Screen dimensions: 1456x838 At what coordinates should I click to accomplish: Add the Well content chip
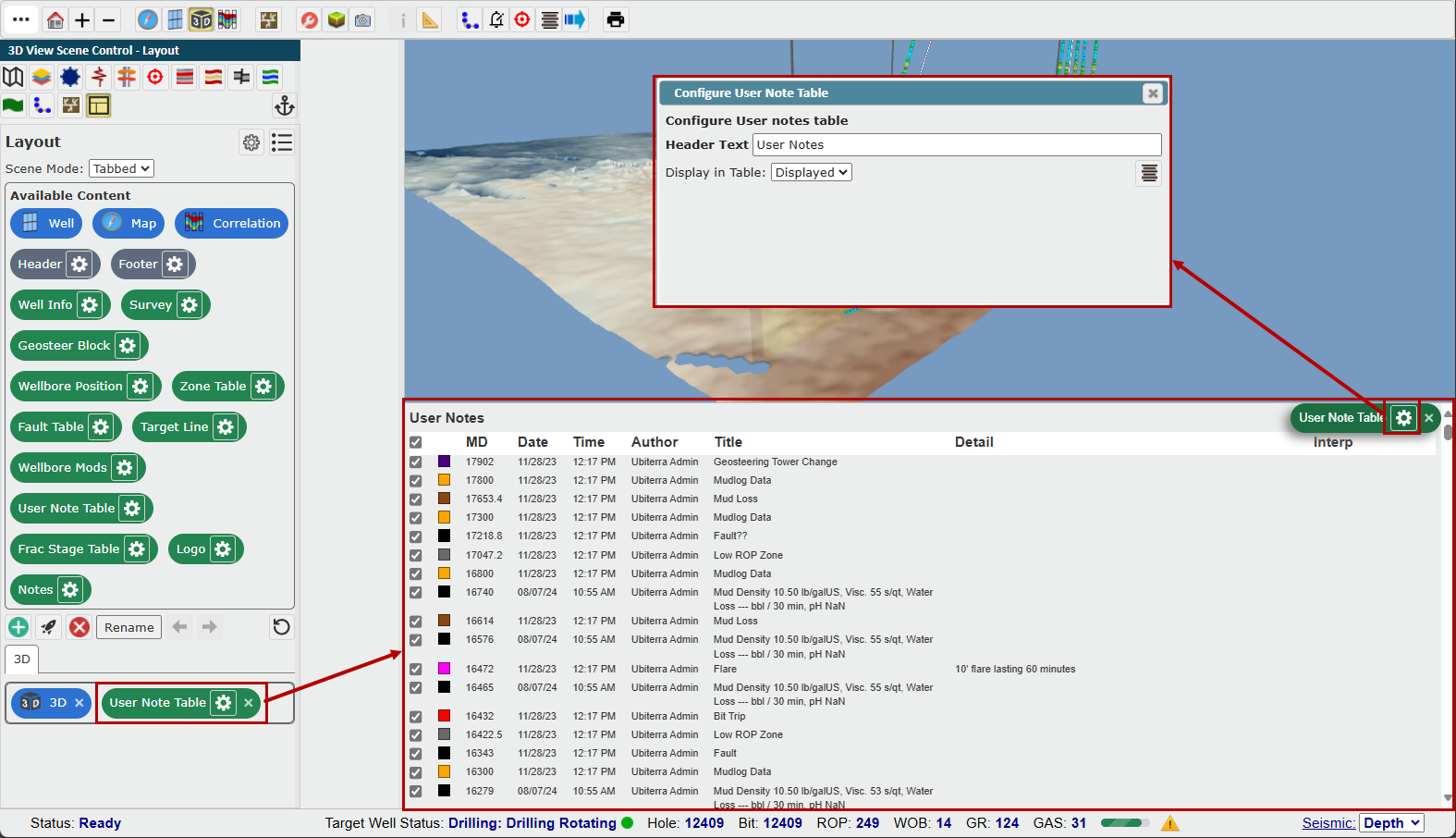47,224
